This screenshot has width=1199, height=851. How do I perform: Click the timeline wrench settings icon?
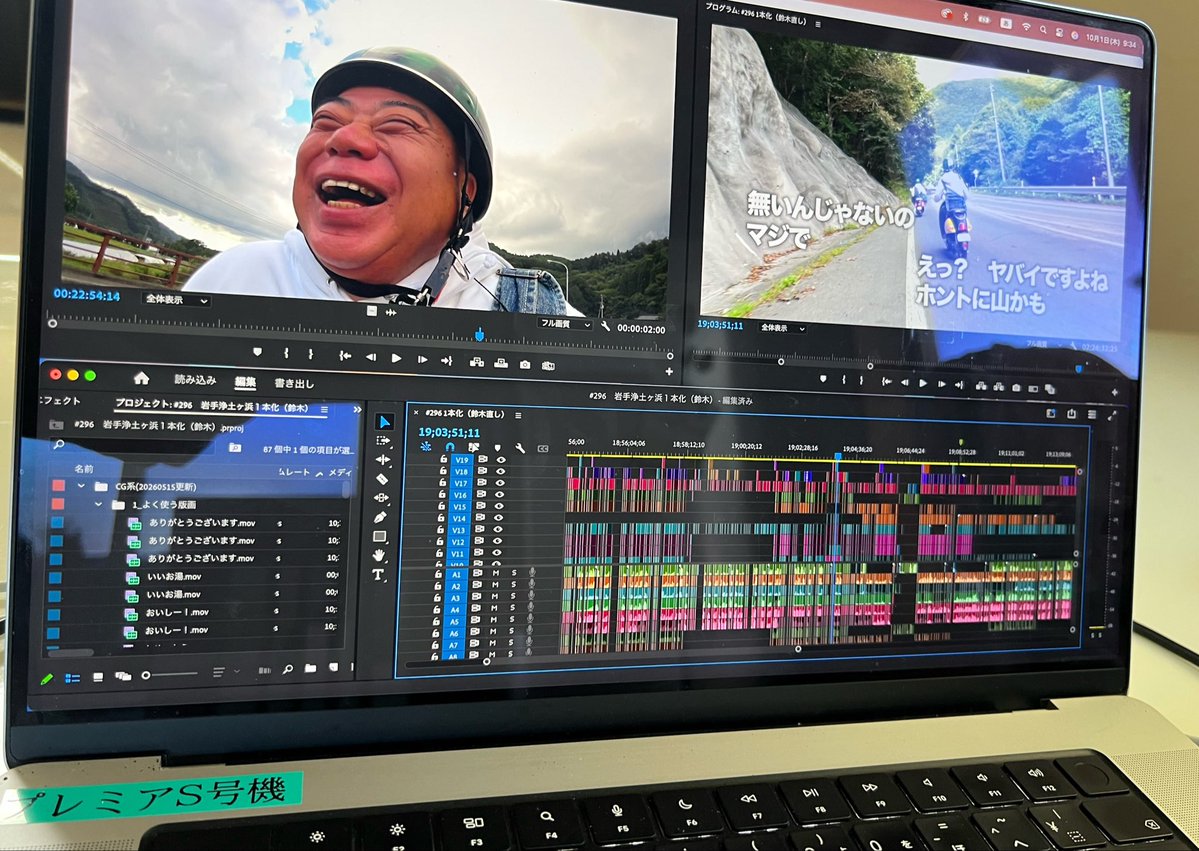[520, 448]
